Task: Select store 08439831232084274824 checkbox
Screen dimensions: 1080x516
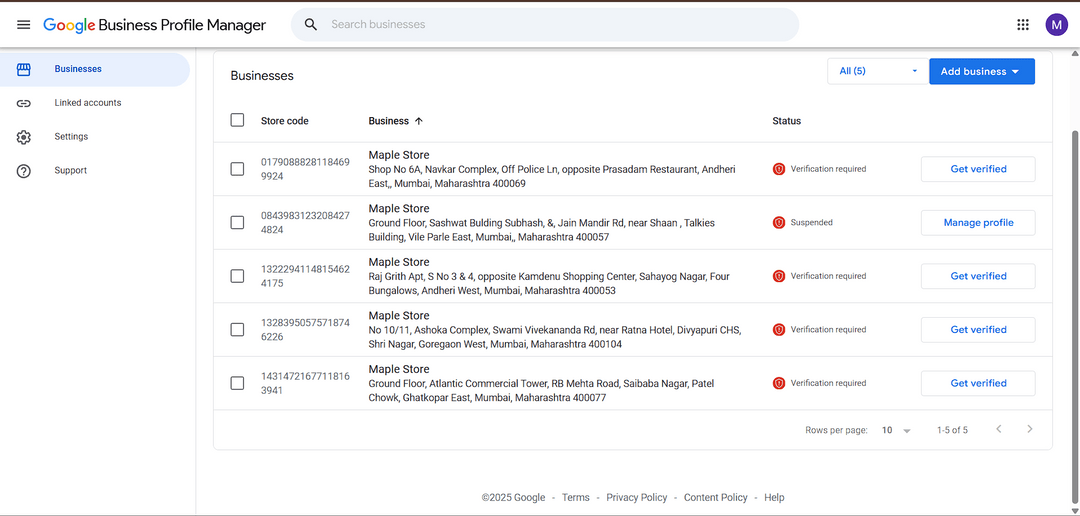Action: 237,223
